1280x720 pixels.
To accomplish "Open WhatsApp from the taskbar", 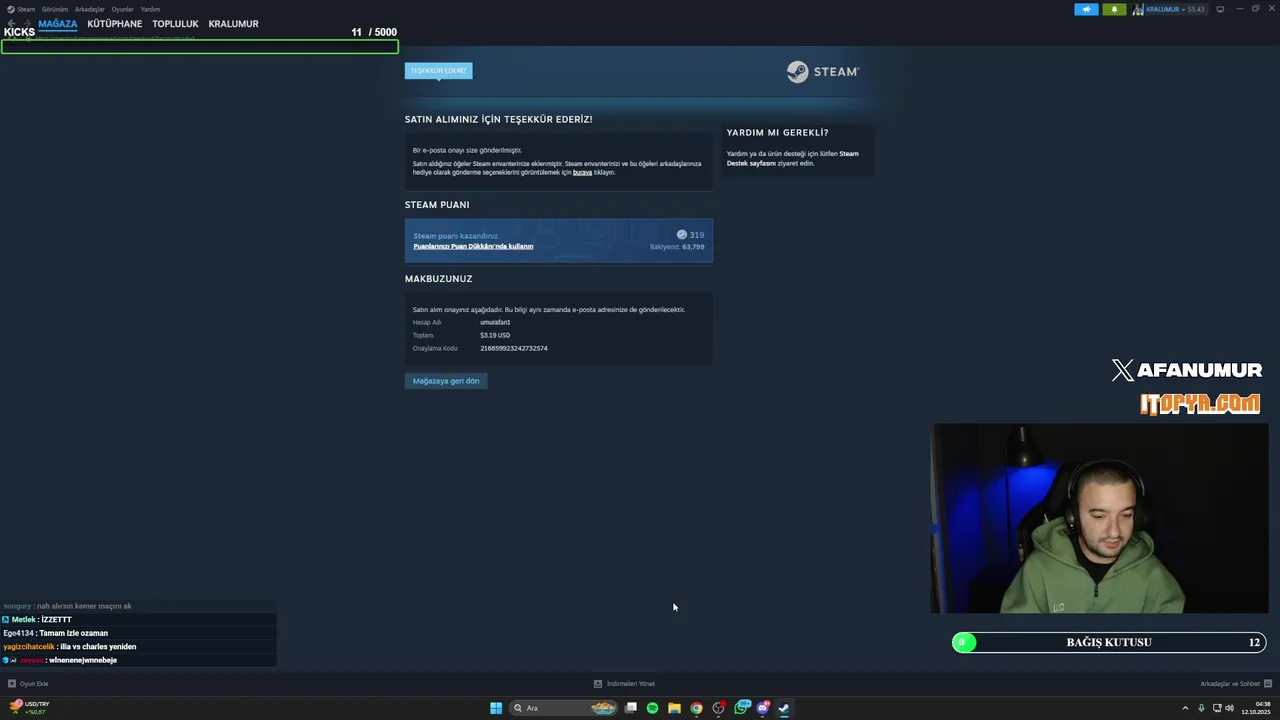I will [741, 708].
